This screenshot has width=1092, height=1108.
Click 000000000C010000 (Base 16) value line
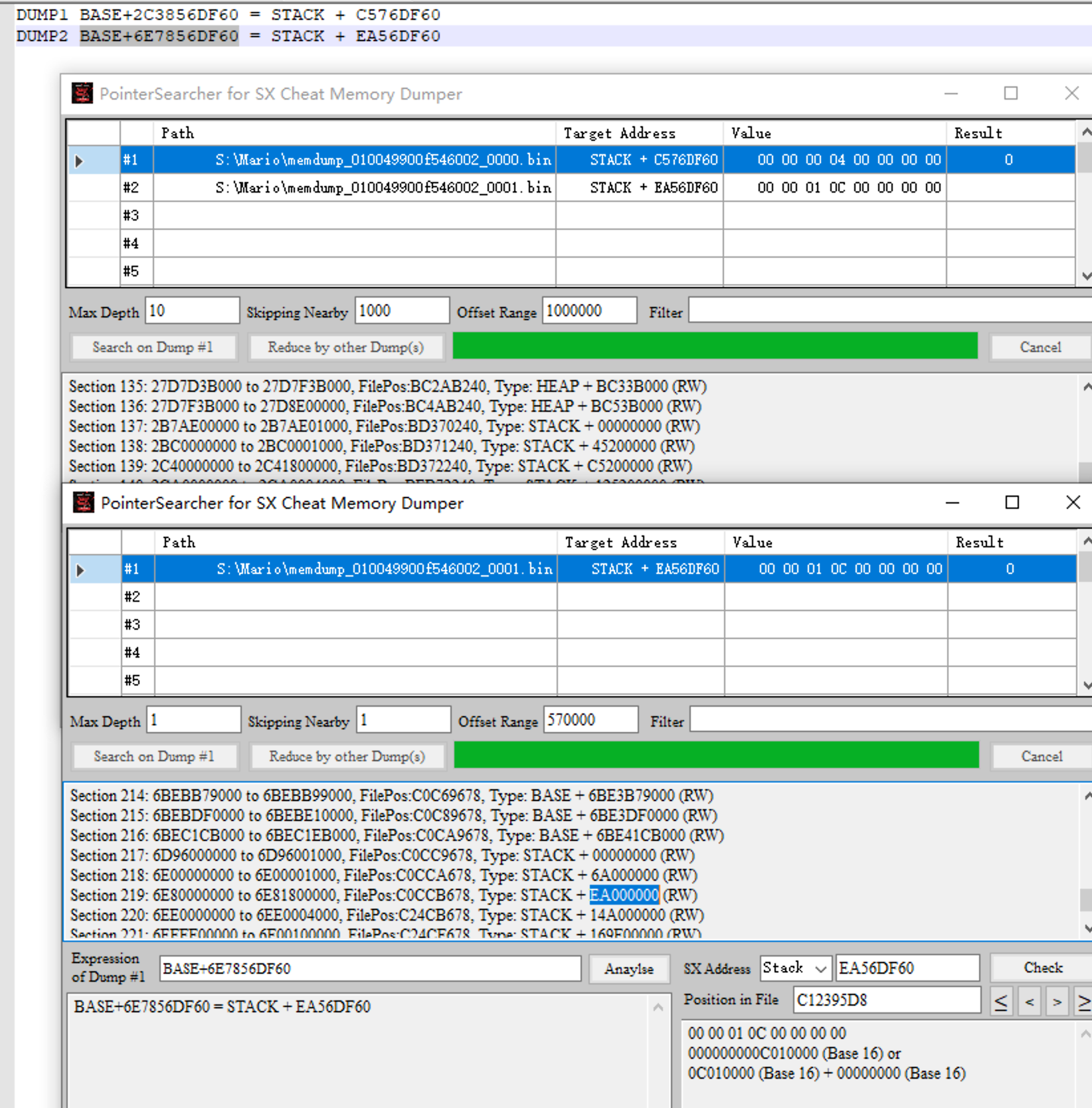(794, 1054)
